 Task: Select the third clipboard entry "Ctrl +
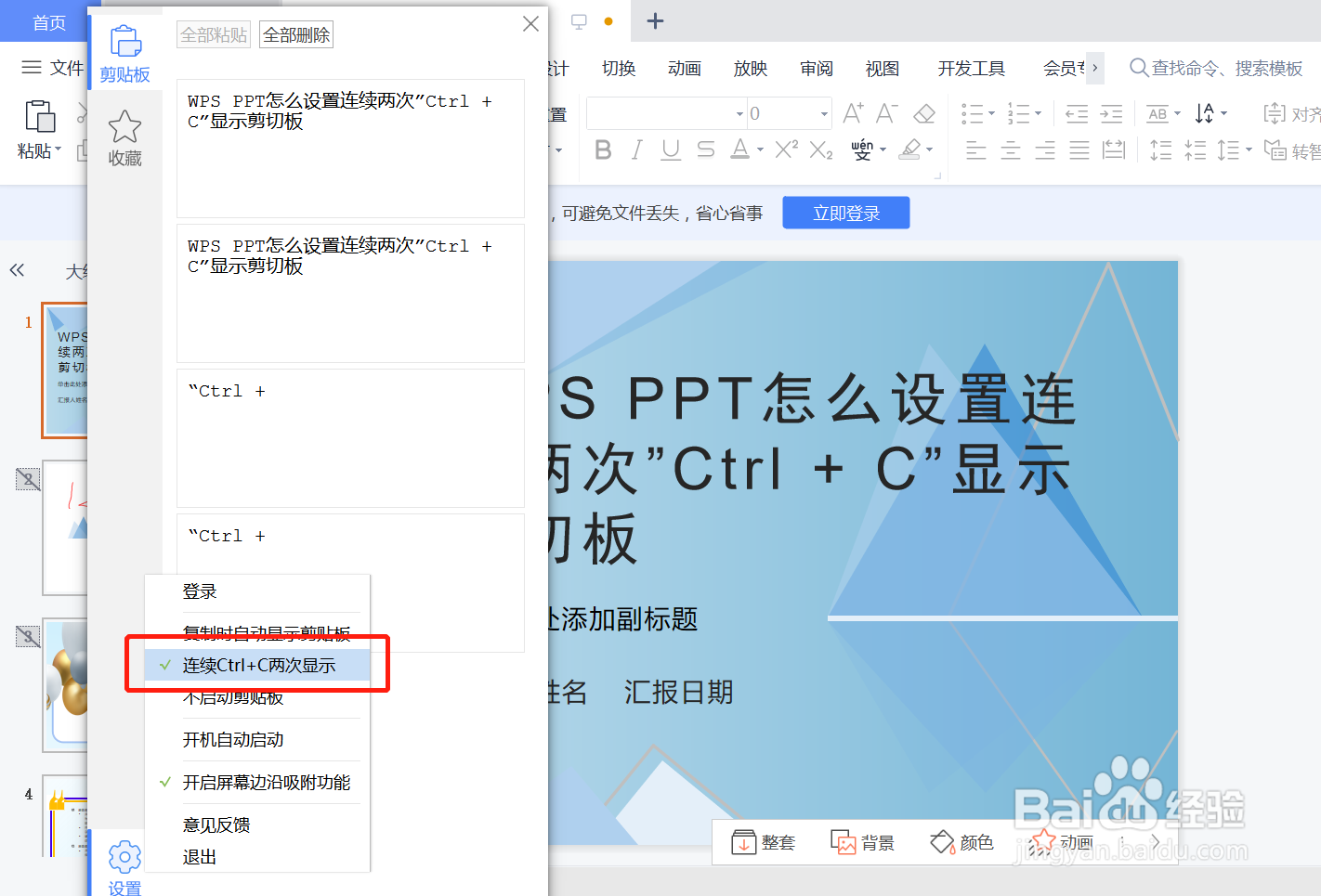click(x=350, y=438)
